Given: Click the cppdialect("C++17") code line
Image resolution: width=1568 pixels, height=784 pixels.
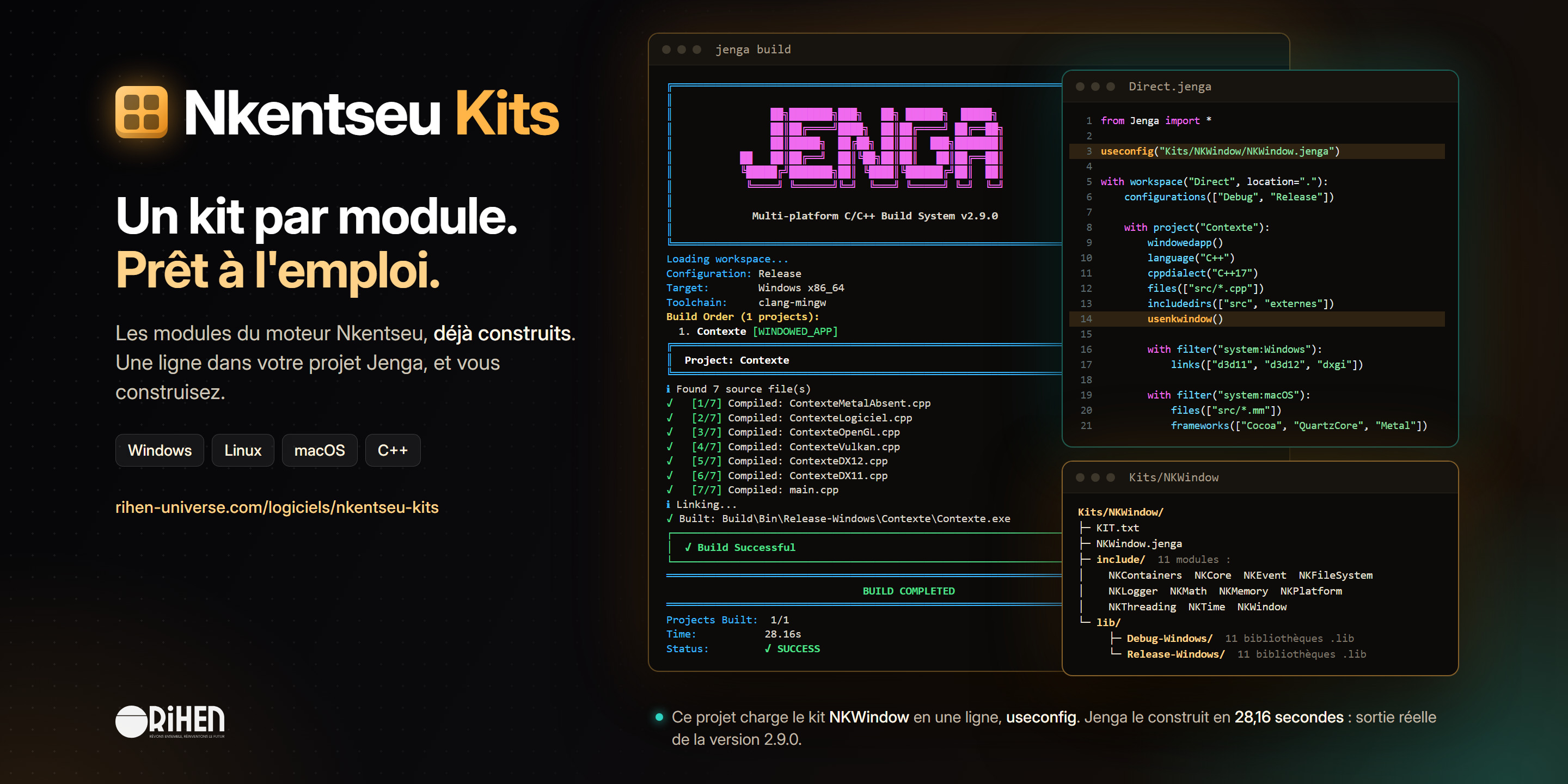Looking at the screenshot, I should click(x=1202, y=273).
